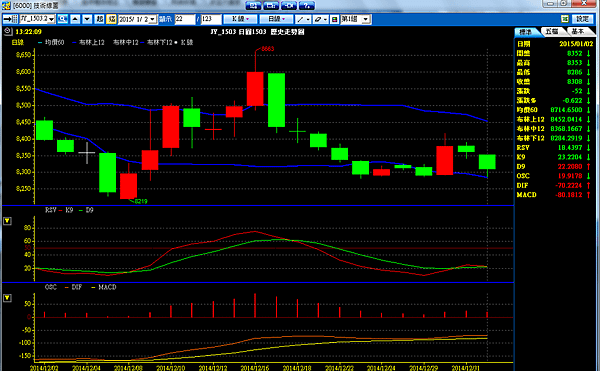Collapse the OSC DIF MACD indicator panel
The image size is (600, 371).
click(7, 298)
